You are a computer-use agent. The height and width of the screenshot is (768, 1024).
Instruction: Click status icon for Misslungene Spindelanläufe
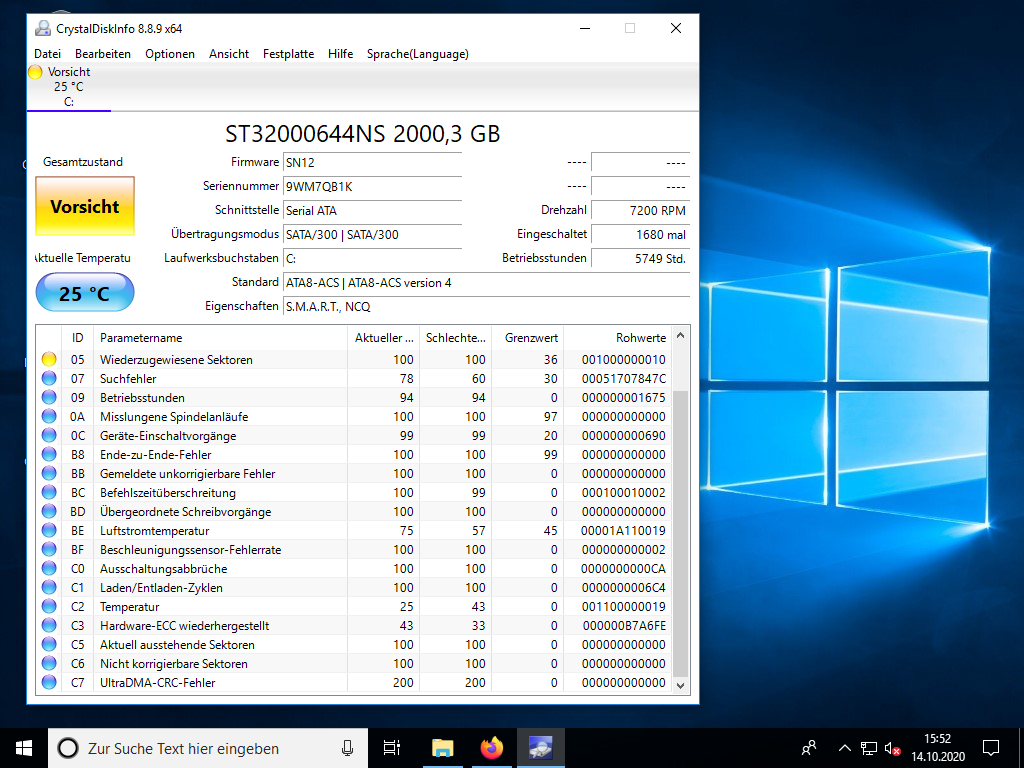[x=49, y=416]
